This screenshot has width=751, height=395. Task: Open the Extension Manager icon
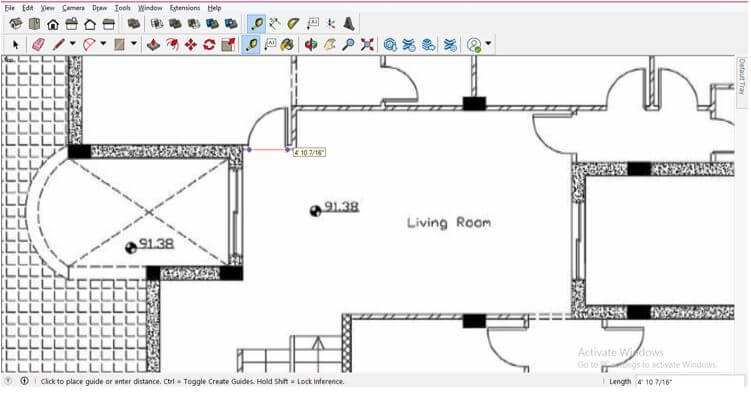click(x=450, y=45)
